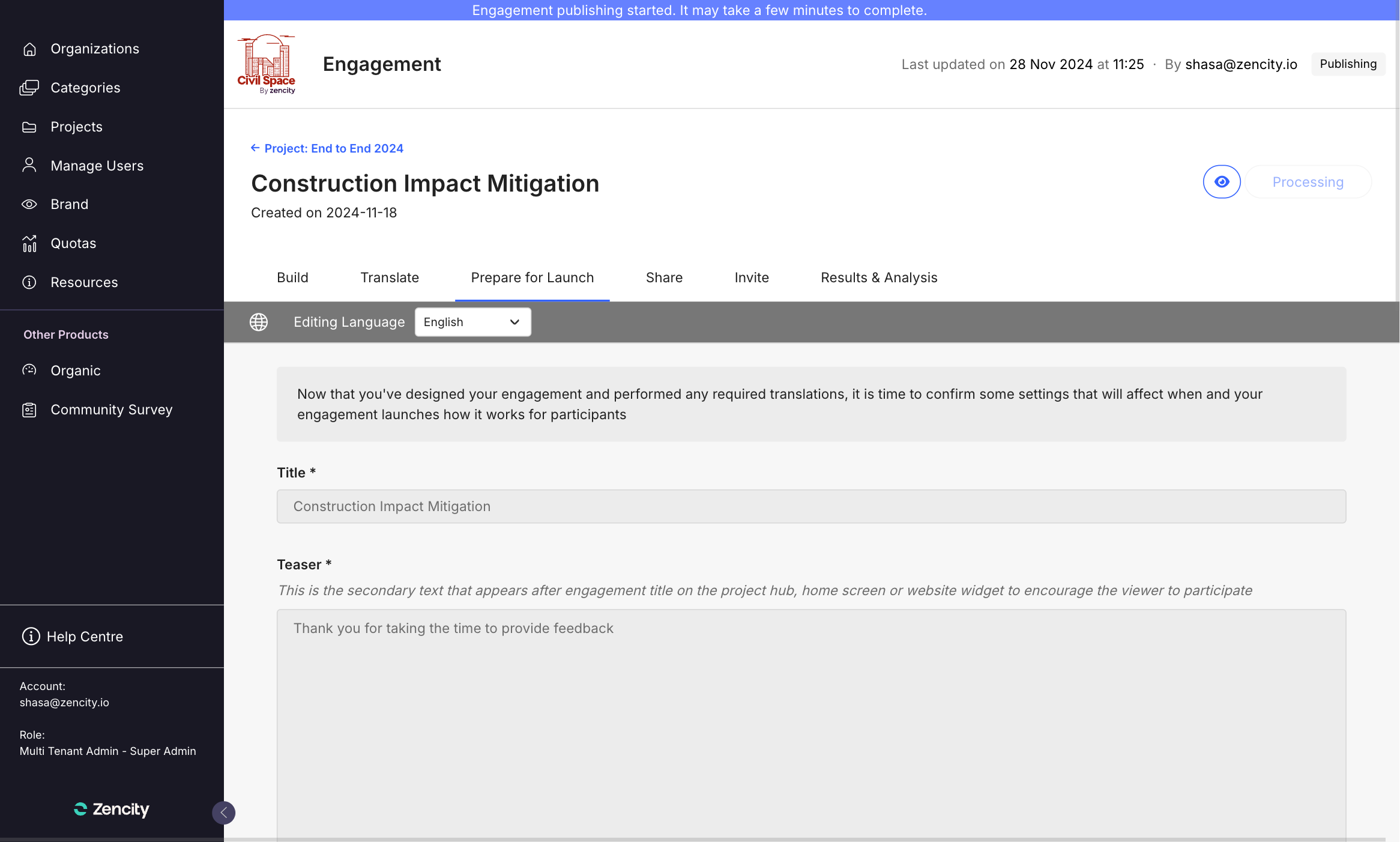Toggle the engagement preview eye button
This screenshot has width=1400, height=842.
pos(1222,182)
